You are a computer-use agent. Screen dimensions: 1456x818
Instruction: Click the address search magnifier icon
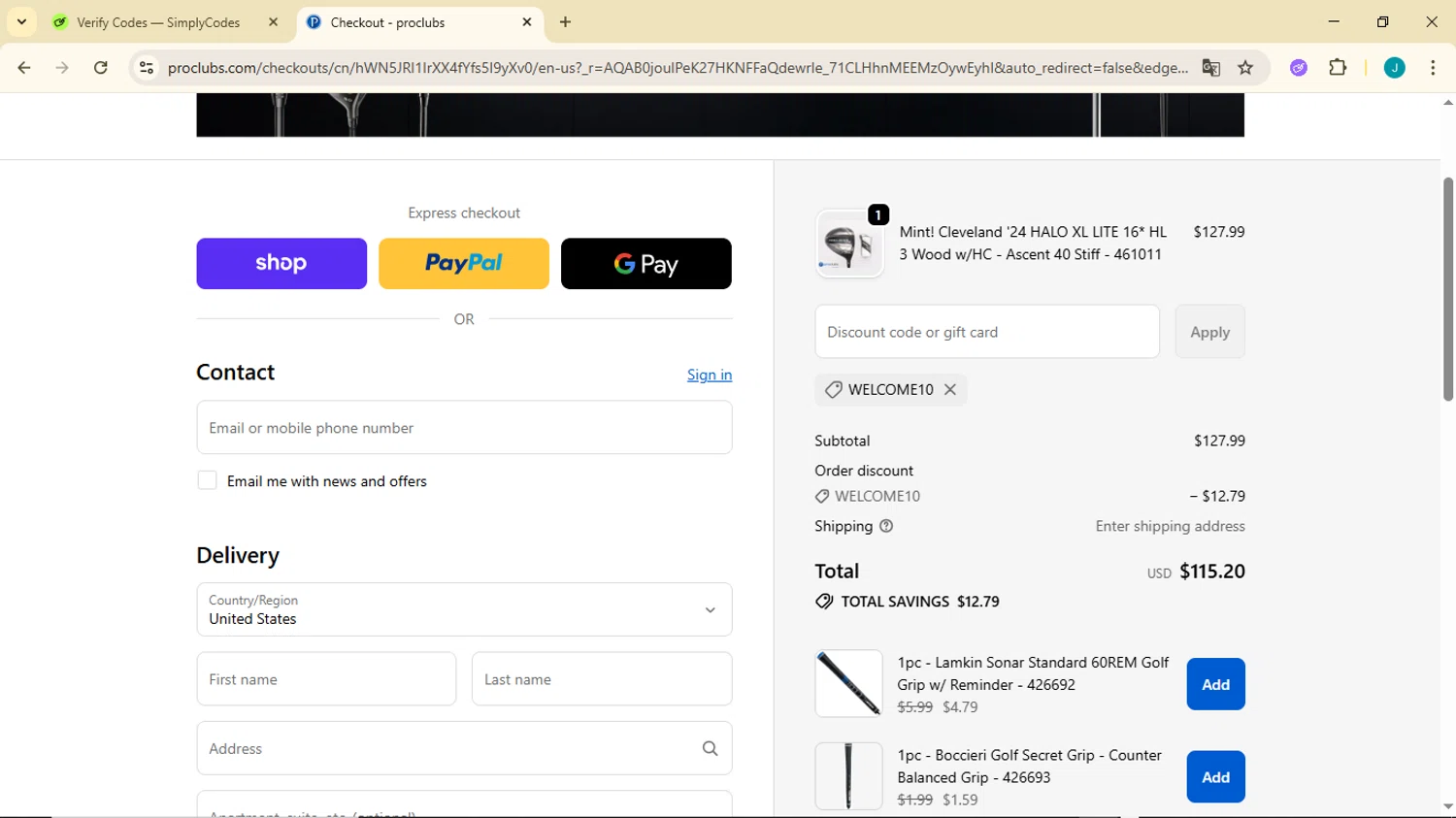coord(711,748)
